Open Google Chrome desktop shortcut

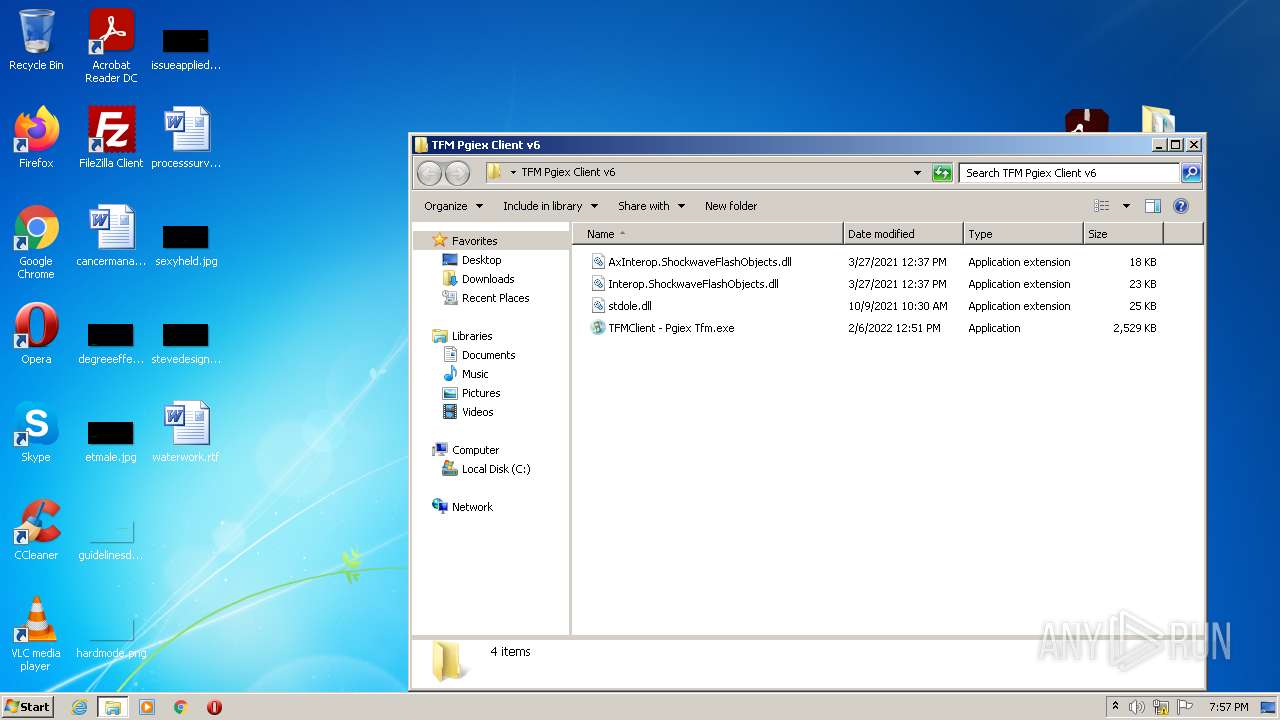36,242
